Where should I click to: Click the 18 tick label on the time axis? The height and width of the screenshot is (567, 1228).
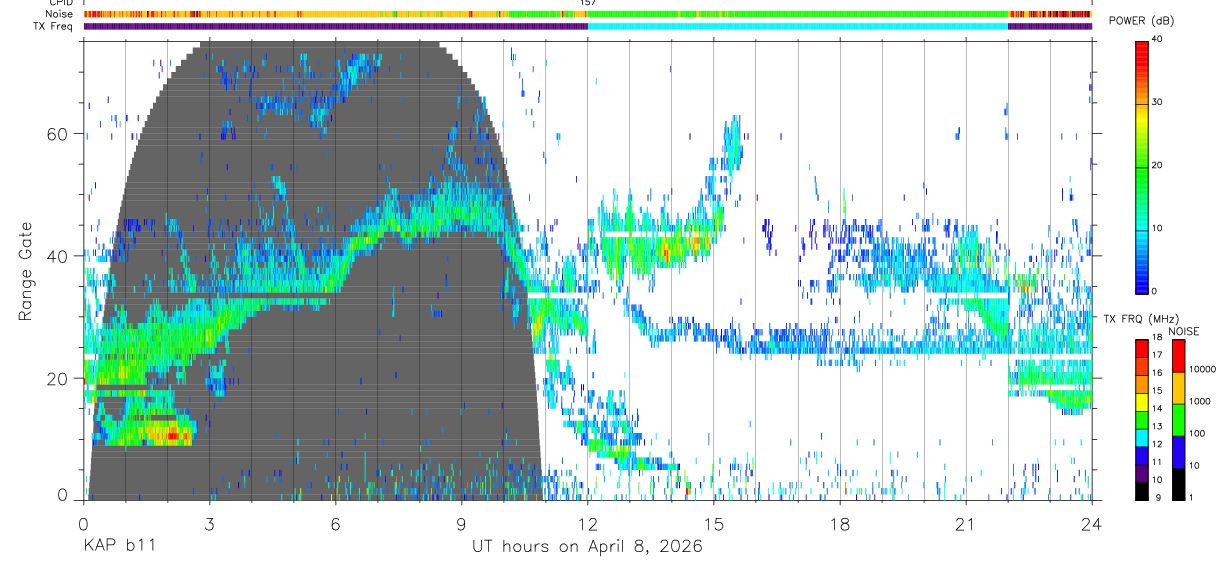point(840,523)
